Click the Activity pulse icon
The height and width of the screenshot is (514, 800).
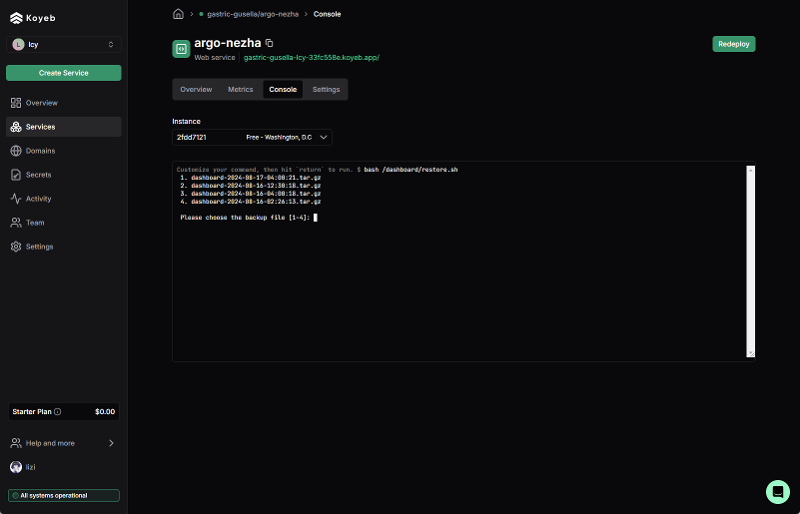[16, 199]
